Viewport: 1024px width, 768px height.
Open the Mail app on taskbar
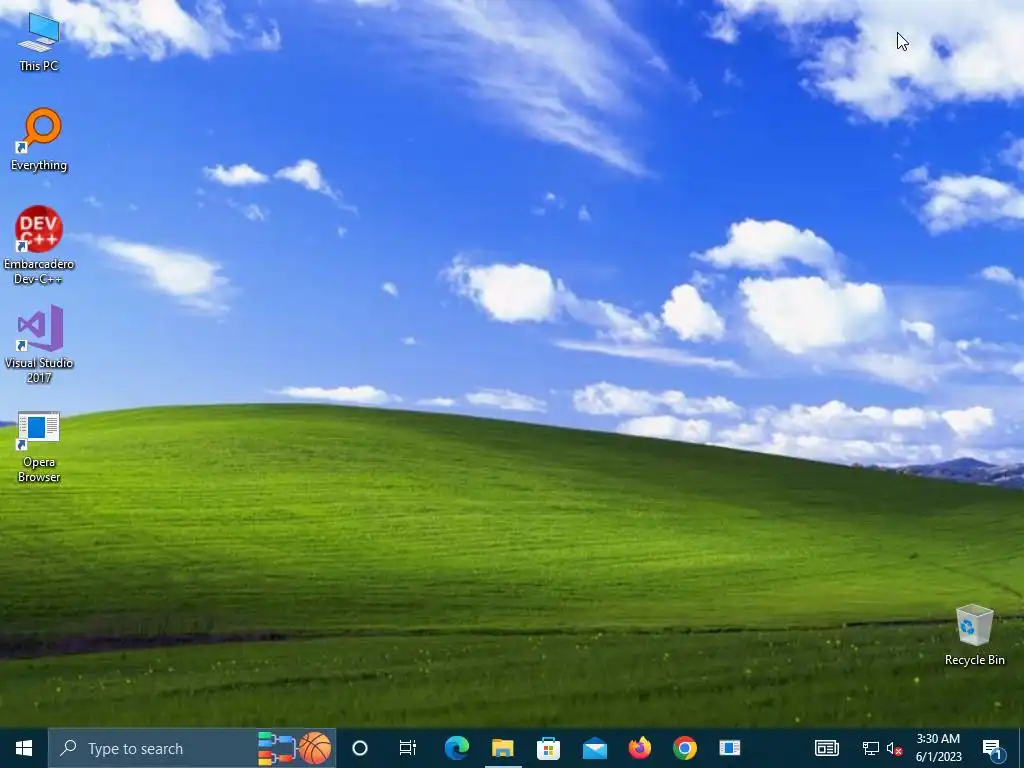594,748
